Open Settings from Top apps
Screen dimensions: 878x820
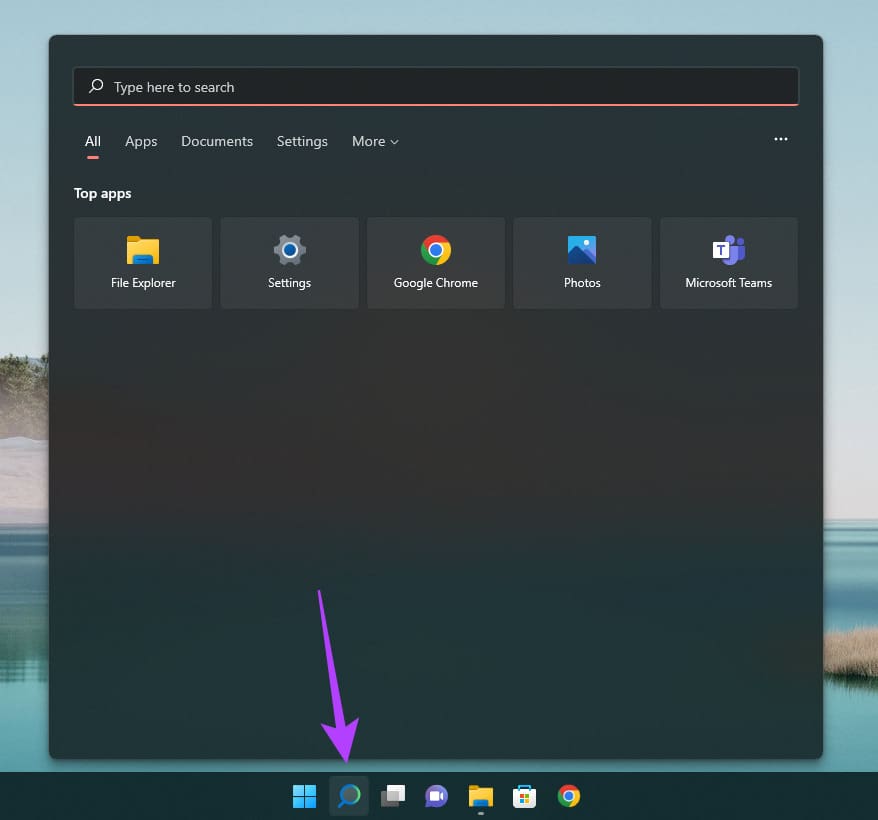coord(289,263)
